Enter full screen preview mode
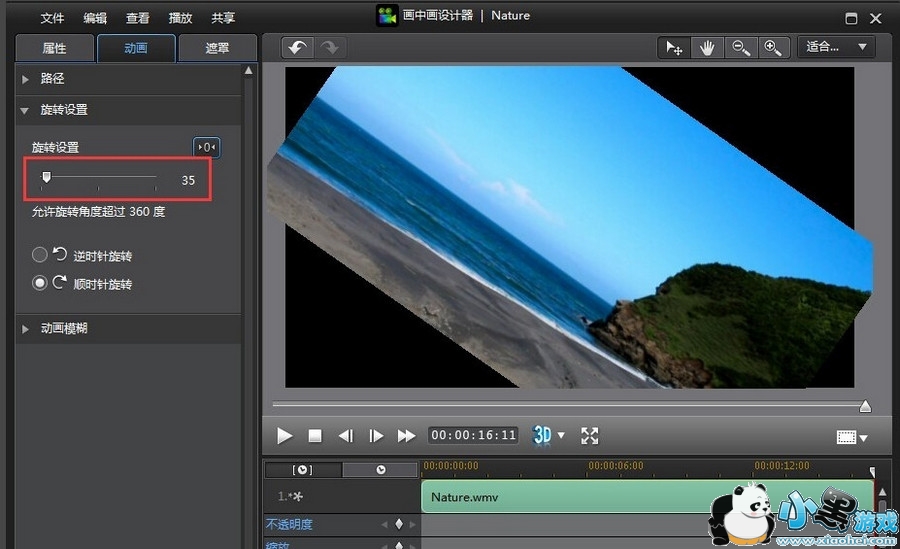Image resolution: width=900 pixels, height=549 pixels. coord(590,435)
